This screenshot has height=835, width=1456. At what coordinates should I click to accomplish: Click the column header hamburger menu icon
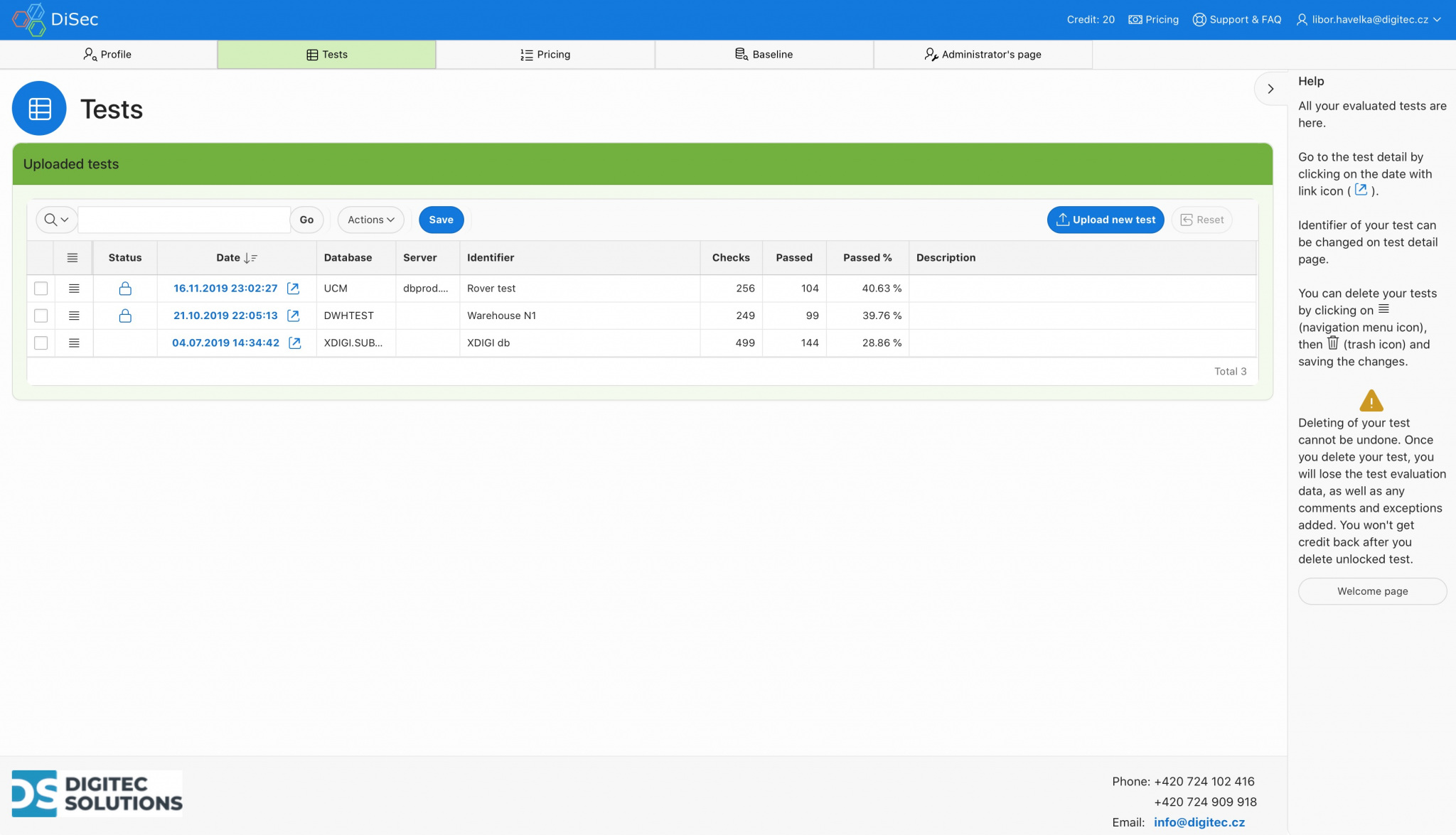click(73, 258)
